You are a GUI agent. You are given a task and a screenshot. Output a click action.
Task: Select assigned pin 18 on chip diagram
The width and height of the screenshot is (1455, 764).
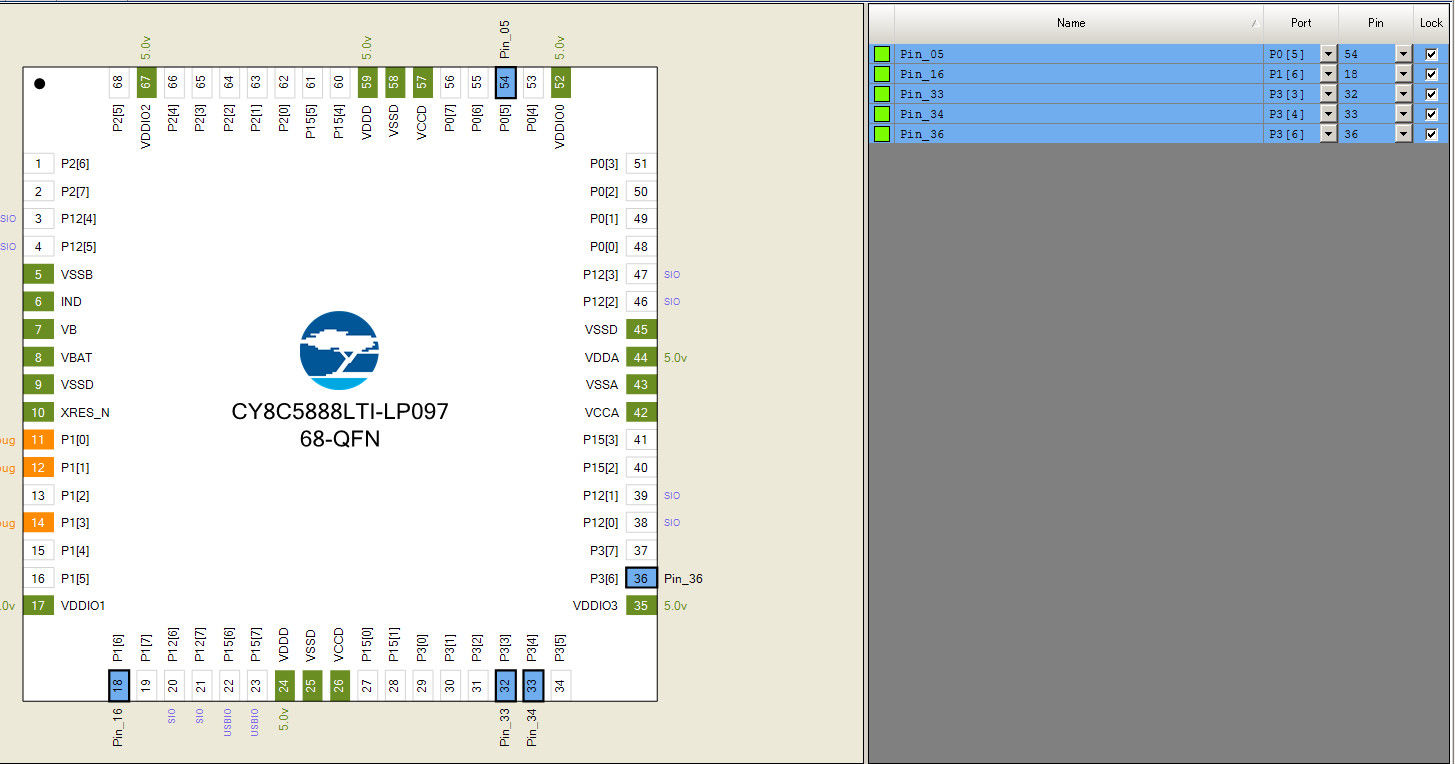pos(118,686)
